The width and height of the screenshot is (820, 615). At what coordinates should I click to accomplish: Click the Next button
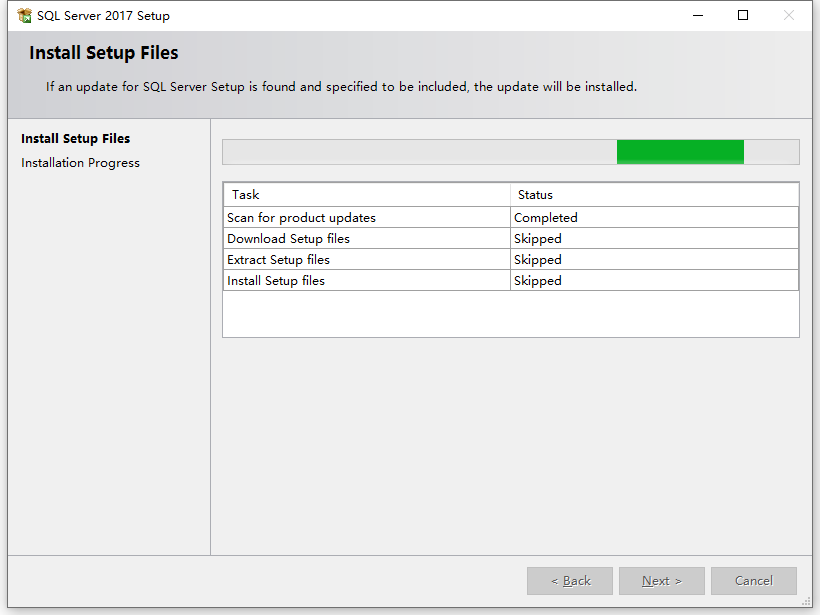662,580
